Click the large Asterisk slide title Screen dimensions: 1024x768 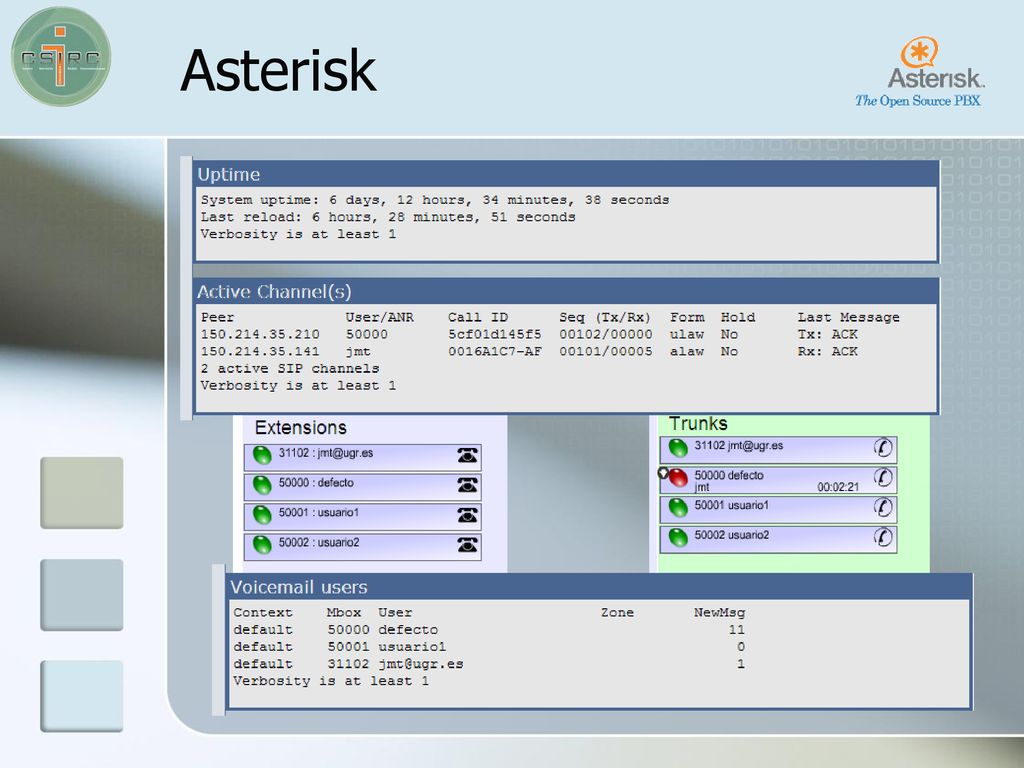[x=278, y=71]
